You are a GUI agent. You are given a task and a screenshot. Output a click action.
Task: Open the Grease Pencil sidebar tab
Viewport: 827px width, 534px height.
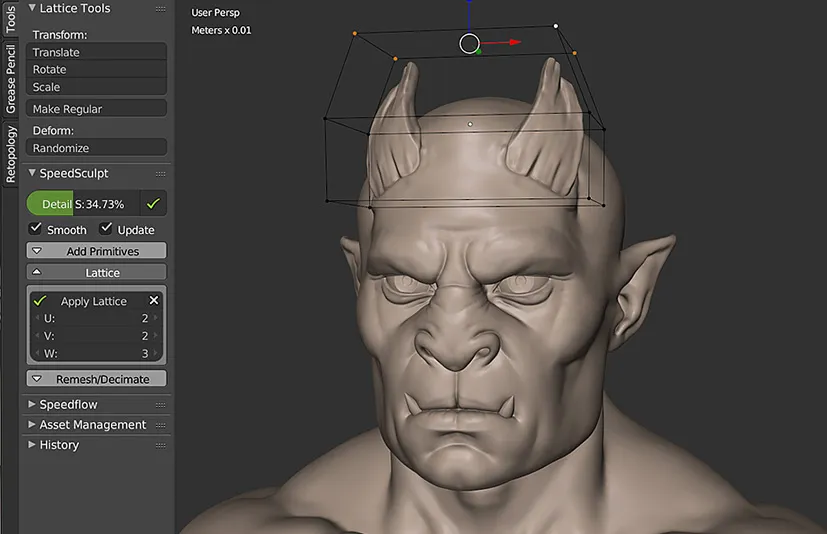point(10,79)
